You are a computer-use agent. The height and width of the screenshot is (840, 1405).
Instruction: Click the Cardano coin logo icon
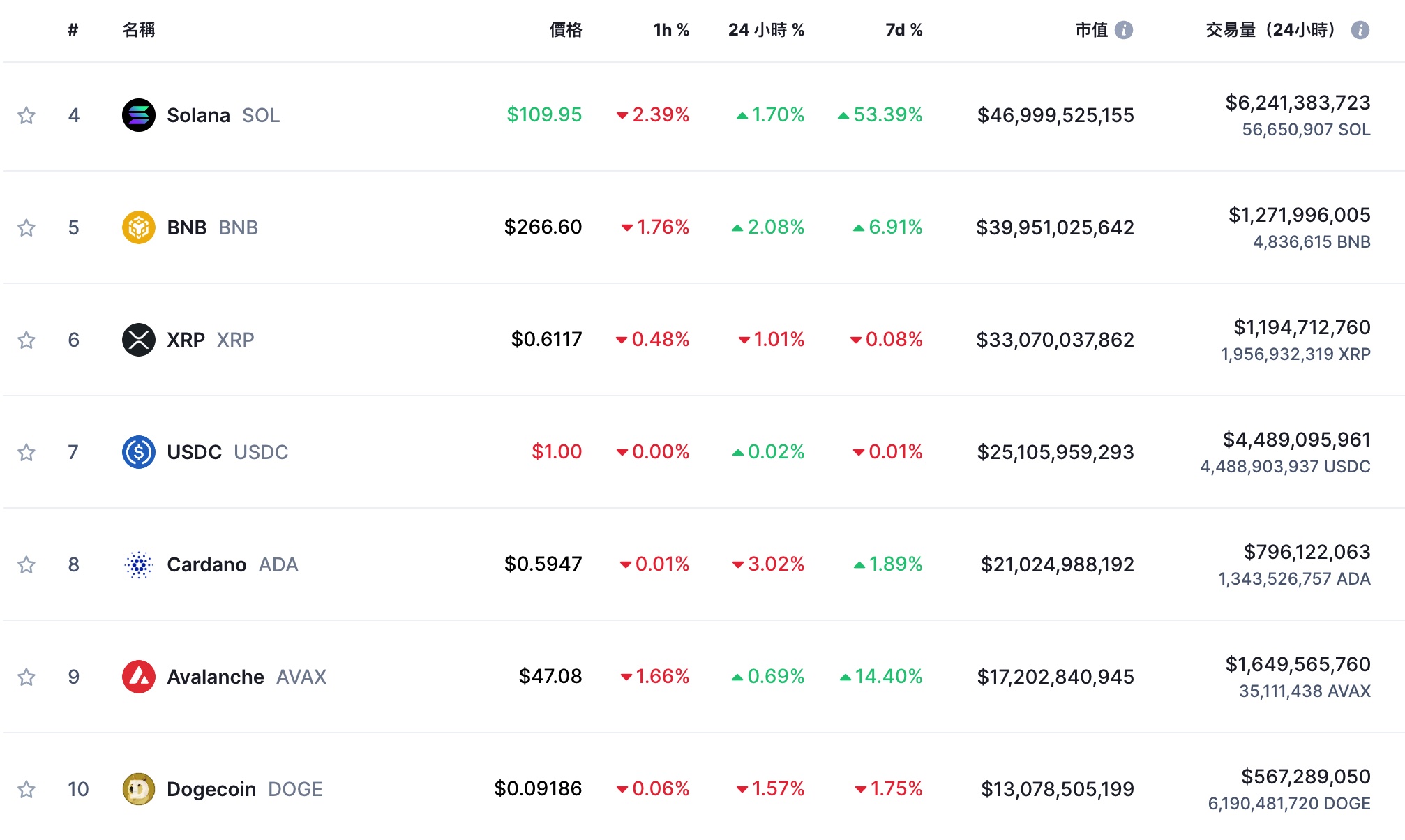click(x=139, y=564)
